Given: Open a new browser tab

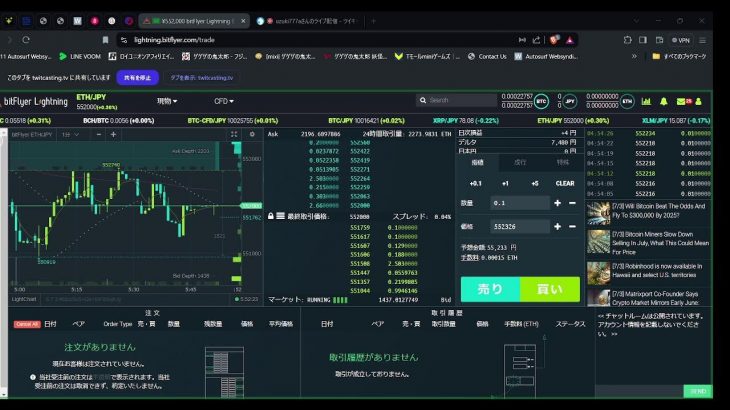Looking at the screenshot, I should point(373,21).
